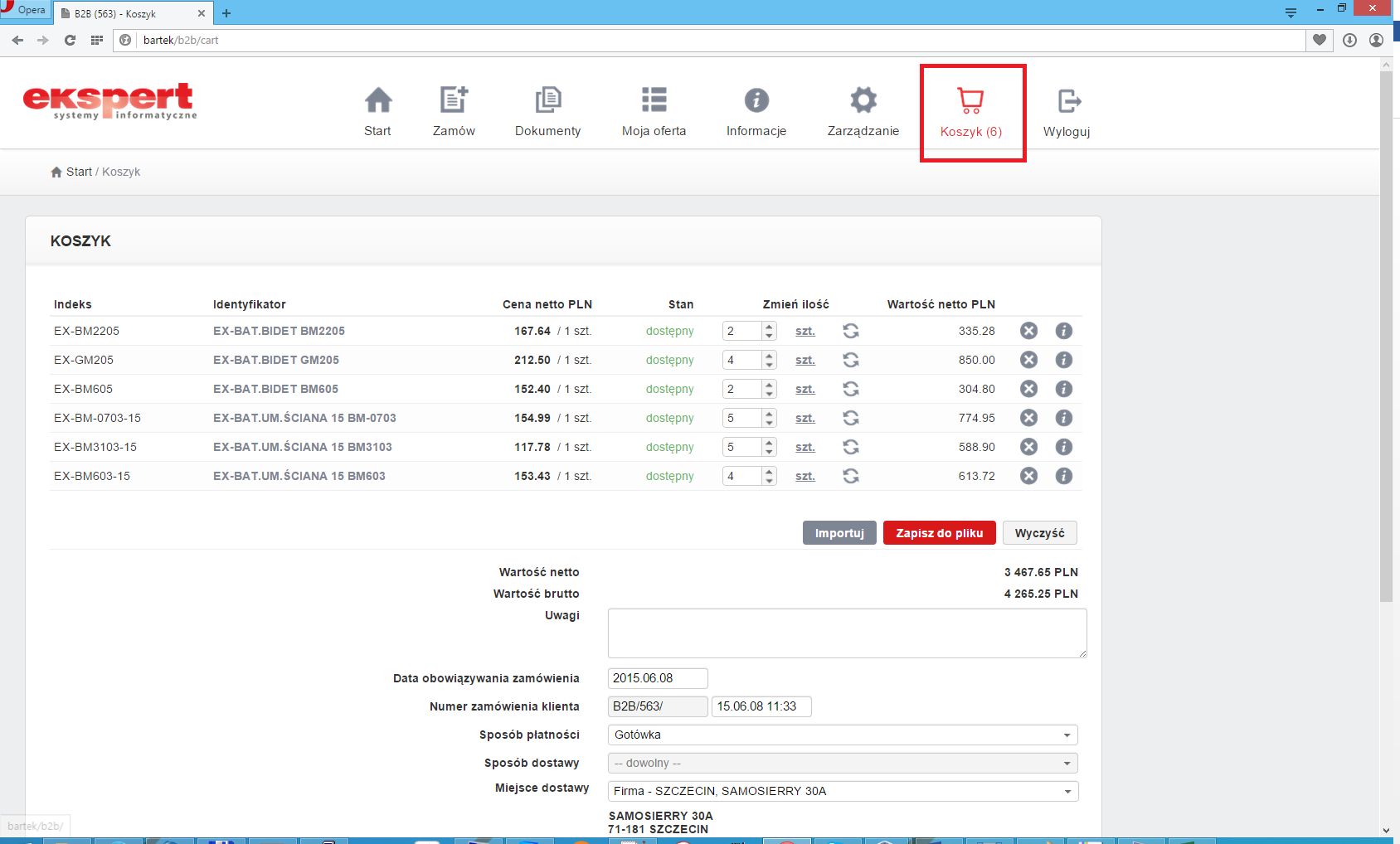1400x844 pixels.
Task: Remove item EX-BM603-15 from cart
Action: [x=1028, y=476]
